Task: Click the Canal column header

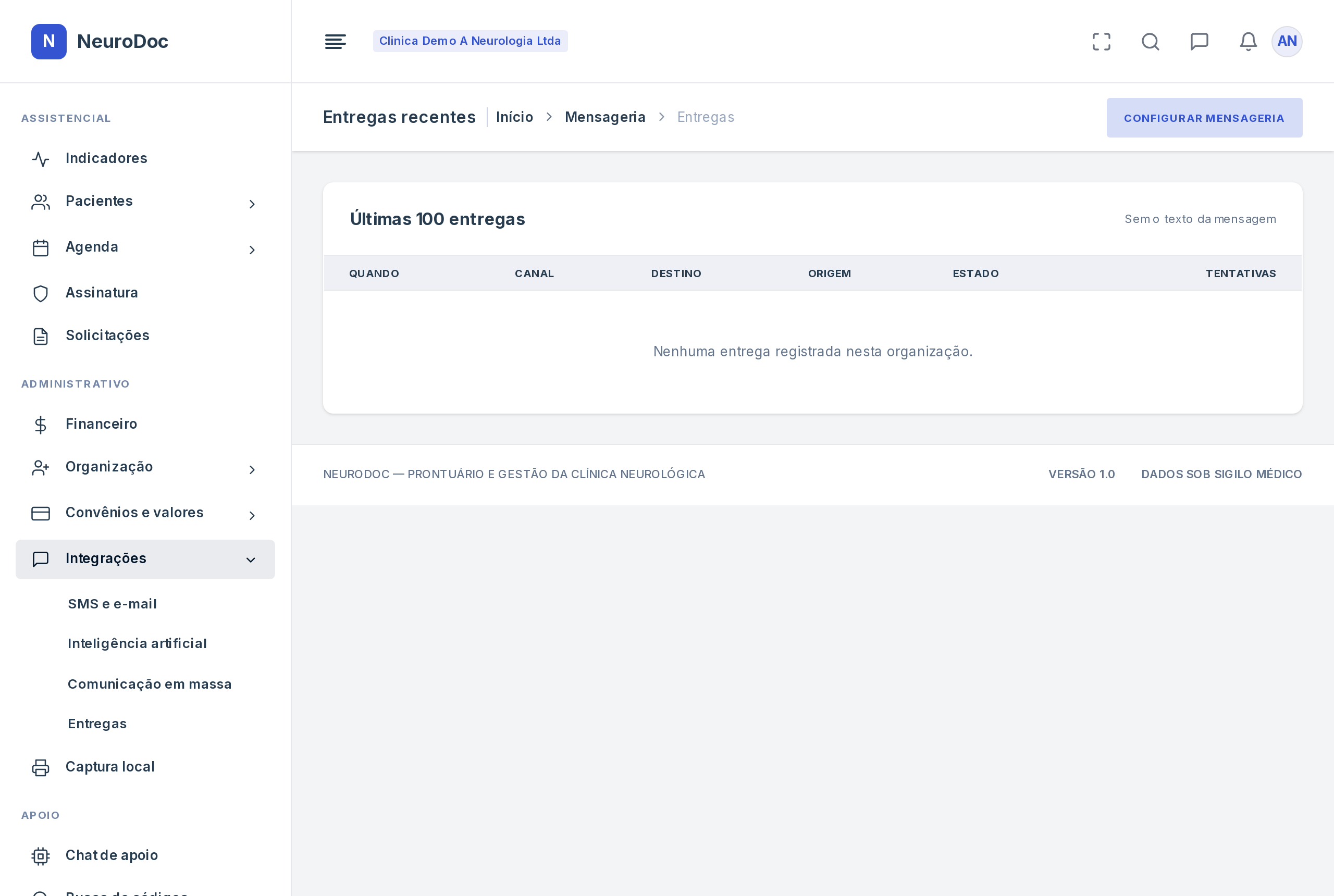Action: (x=534, y=273)
